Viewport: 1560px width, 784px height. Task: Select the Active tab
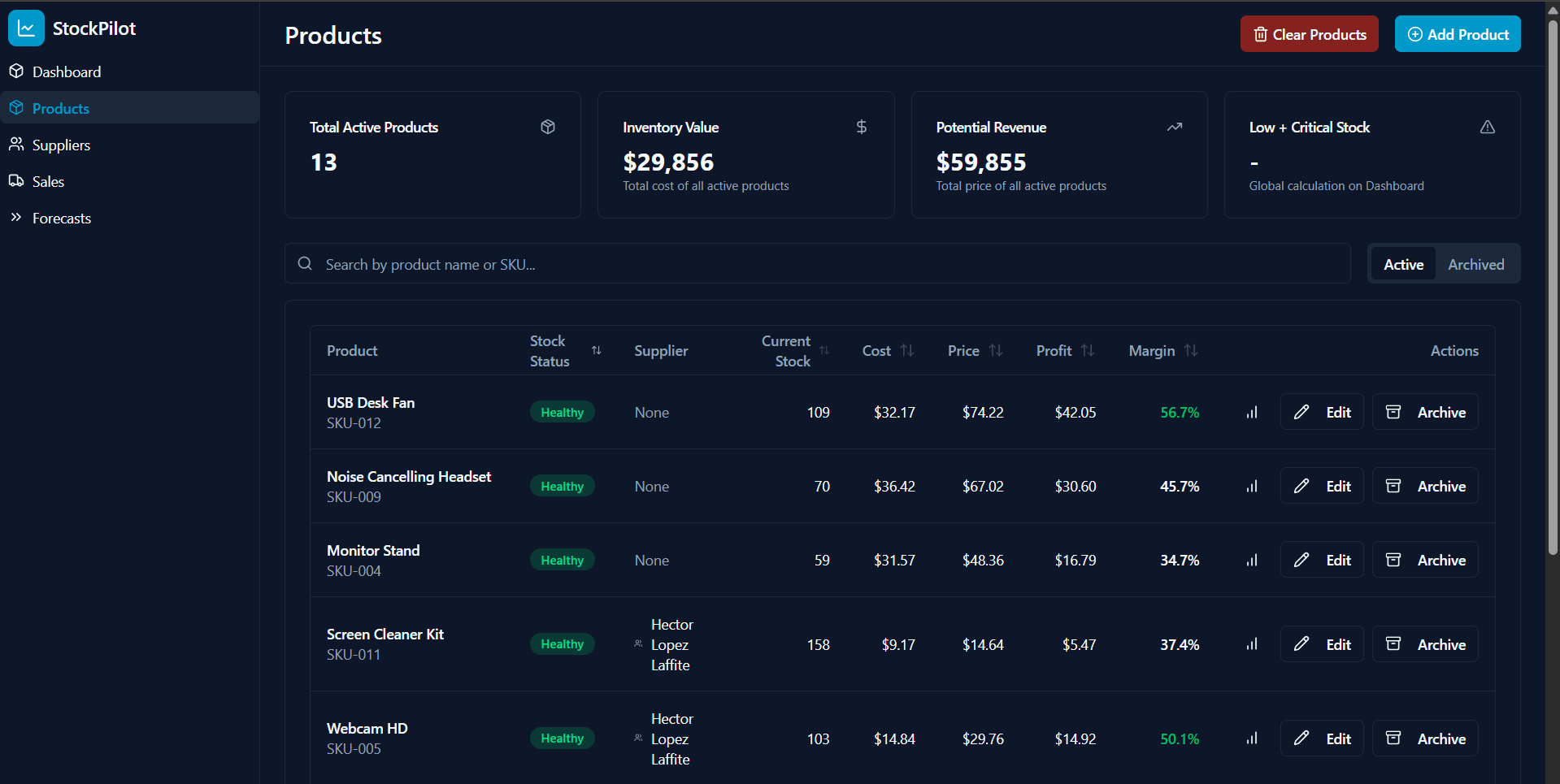pos(1403,263)
